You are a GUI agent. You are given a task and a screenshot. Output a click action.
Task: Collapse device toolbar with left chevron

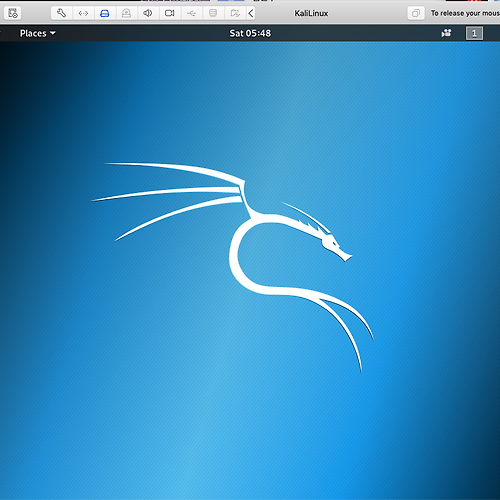[251, 13]
